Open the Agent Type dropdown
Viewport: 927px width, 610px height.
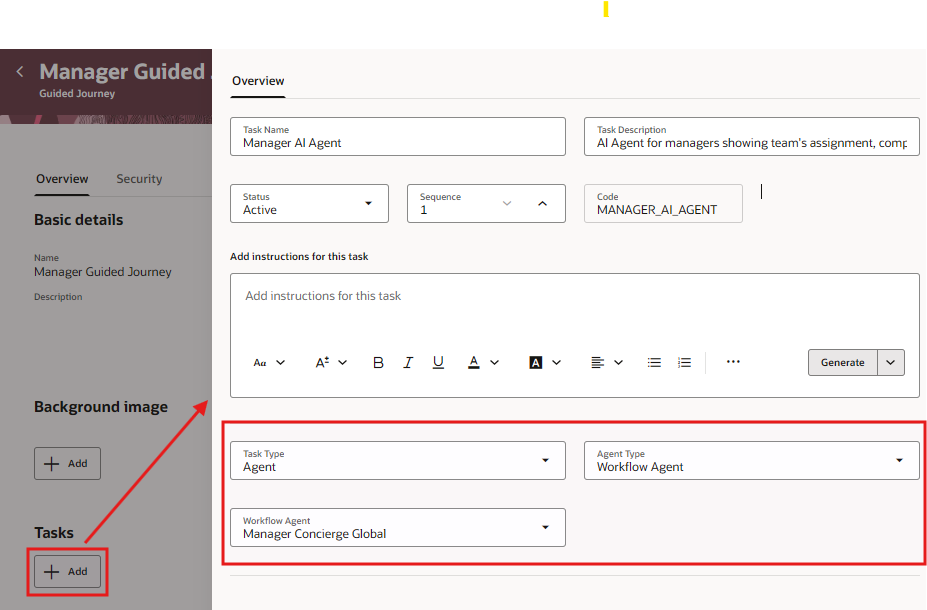click(x=751, y=460)
